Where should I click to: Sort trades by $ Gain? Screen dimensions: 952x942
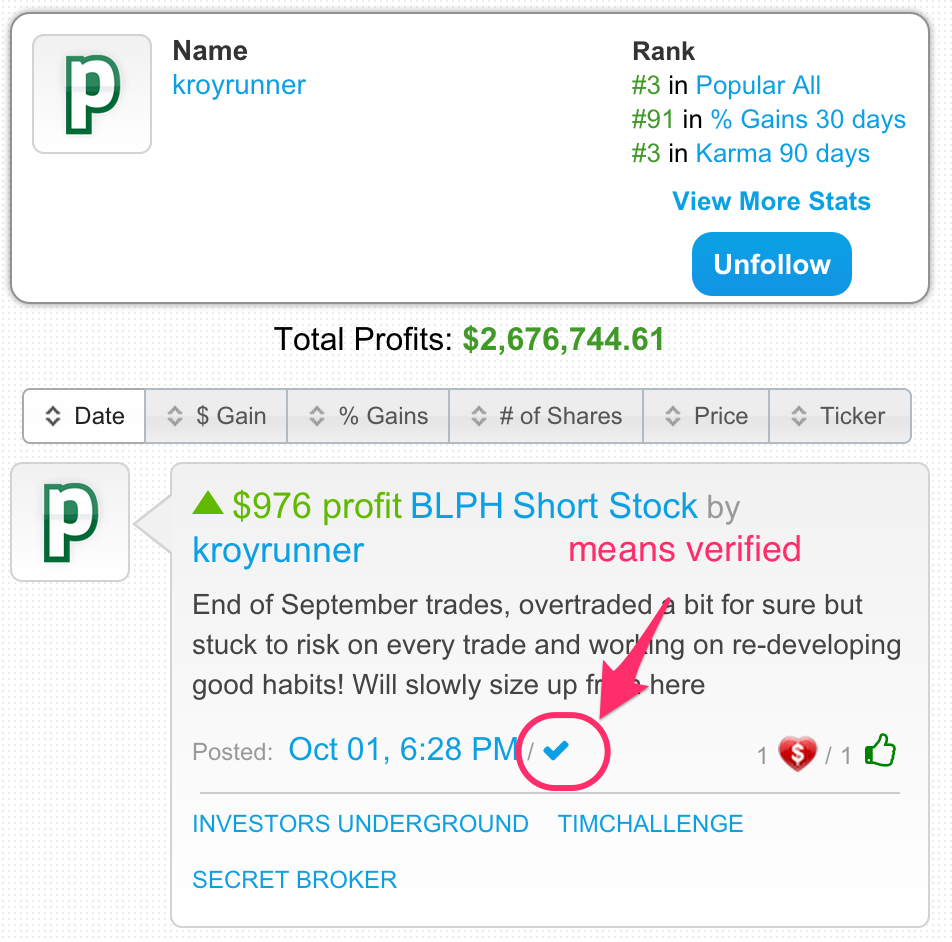(x=217, y=416)
